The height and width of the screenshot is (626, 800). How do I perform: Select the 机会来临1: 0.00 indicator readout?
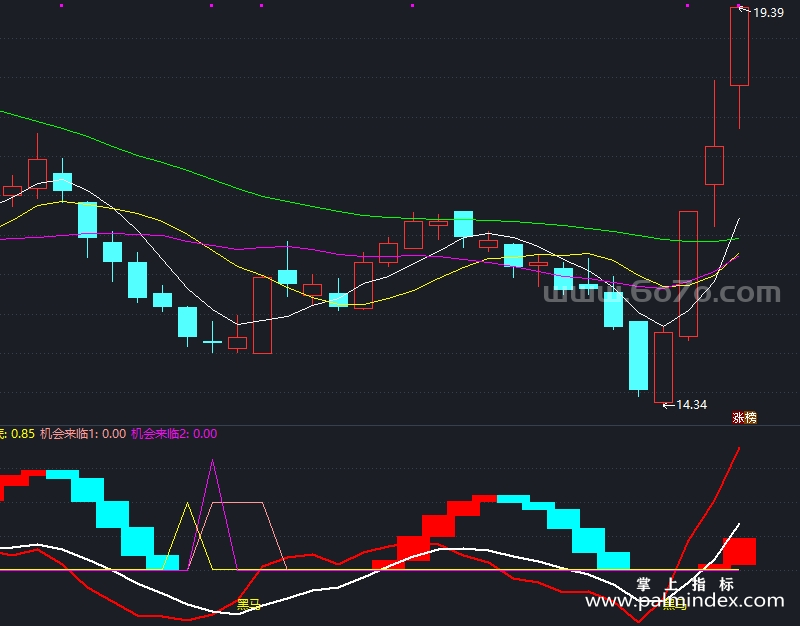(x=83, y=434)
